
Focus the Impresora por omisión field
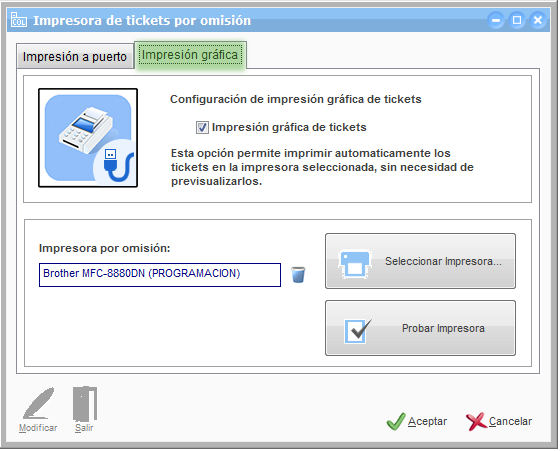(160, 274)
